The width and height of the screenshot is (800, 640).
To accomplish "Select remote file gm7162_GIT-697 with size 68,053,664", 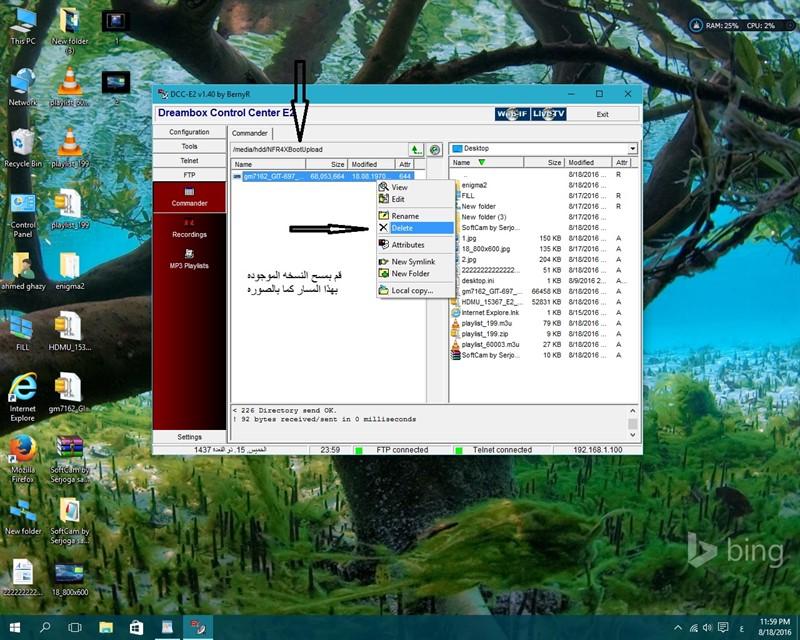I will coord(323,177).
